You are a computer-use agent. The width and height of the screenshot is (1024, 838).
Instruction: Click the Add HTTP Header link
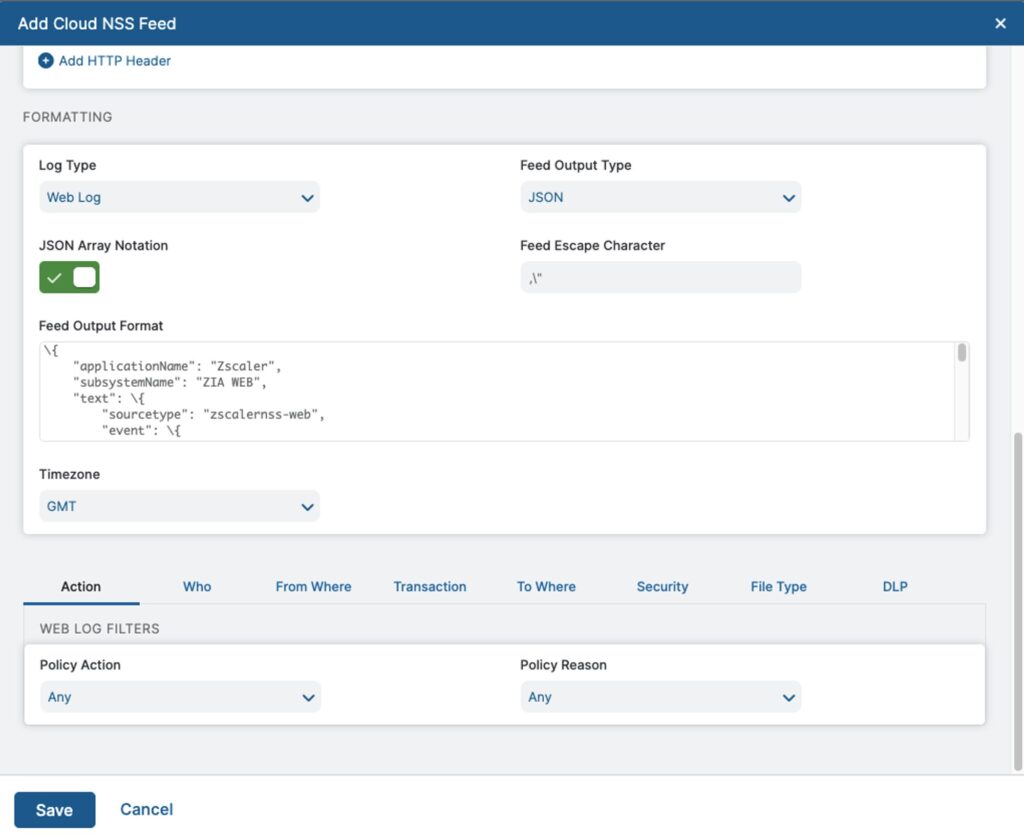click(x=115, y=61)
